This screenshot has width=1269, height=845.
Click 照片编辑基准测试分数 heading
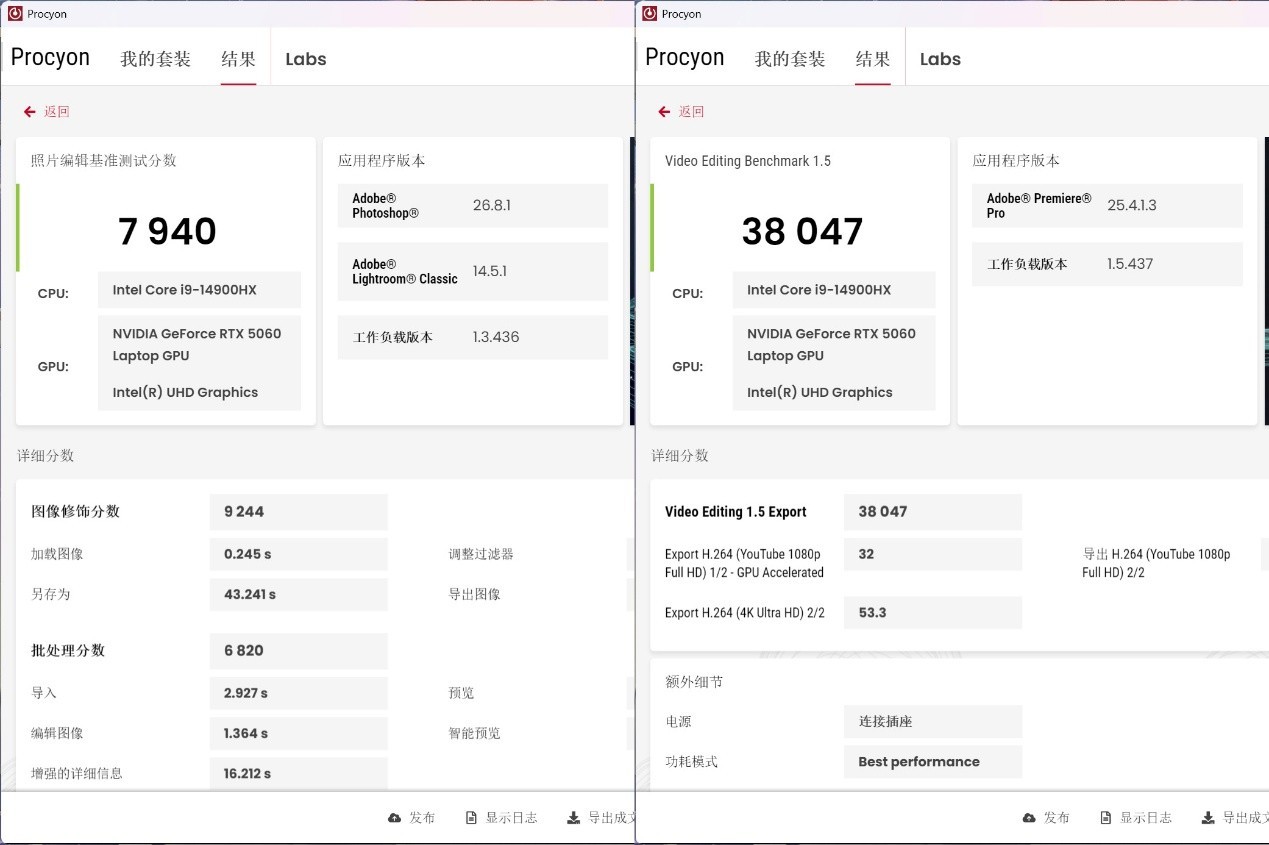(104, 161)
